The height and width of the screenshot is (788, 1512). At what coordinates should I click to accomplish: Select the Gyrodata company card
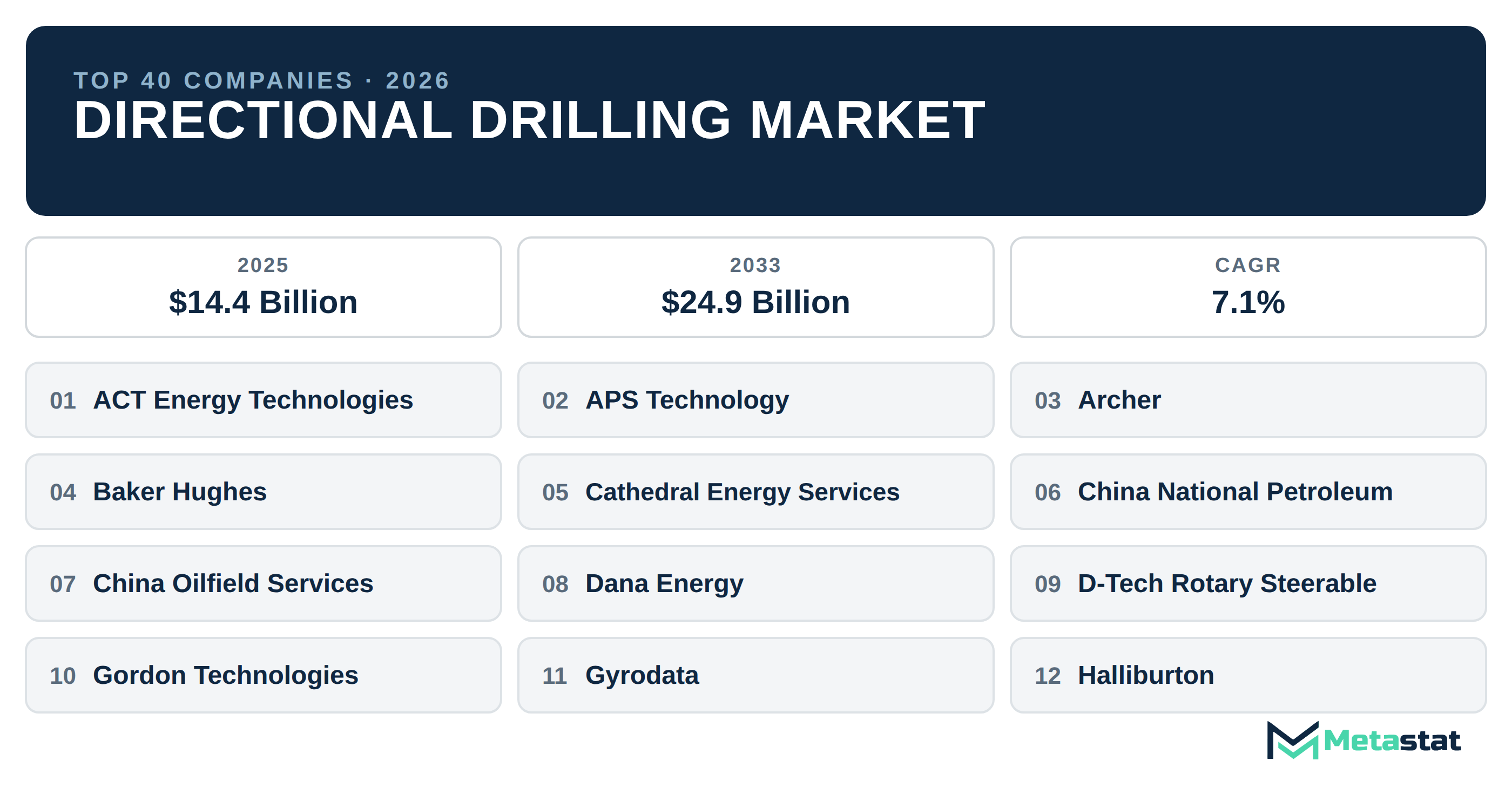point(755,675)
